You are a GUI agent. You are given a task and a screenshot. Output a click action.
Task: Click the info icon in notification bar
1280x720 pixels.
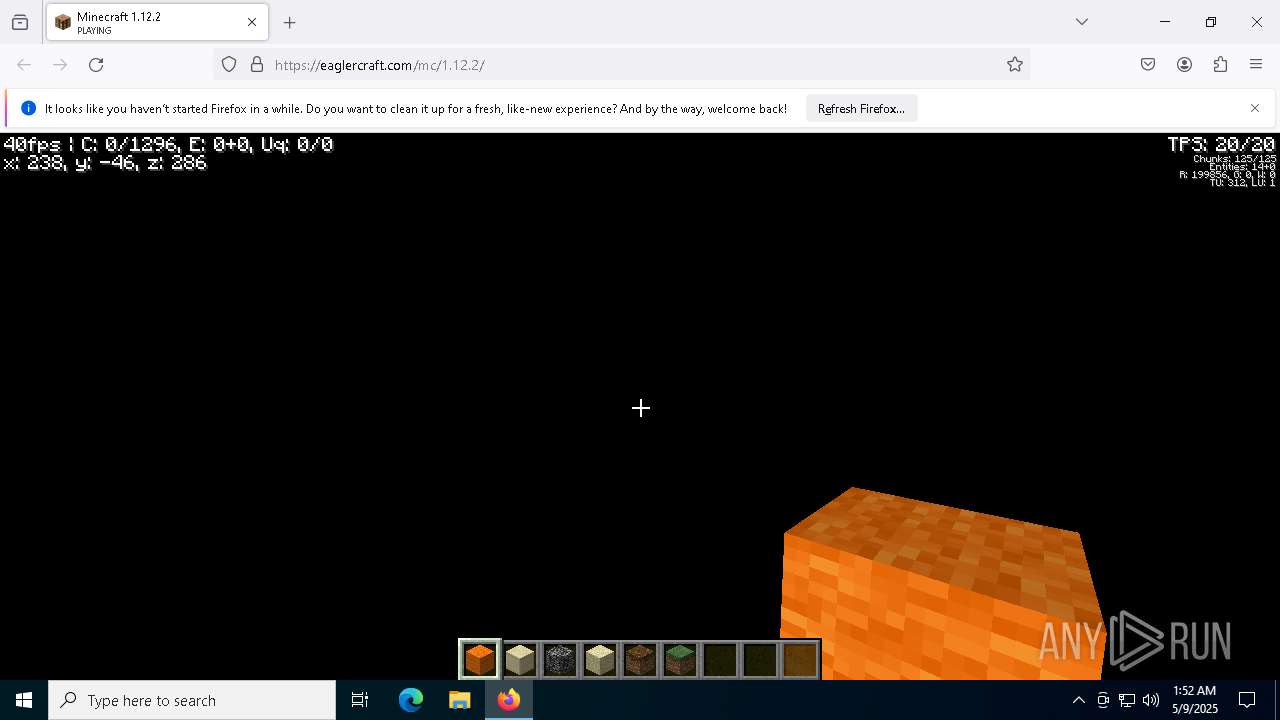[28, 108]
